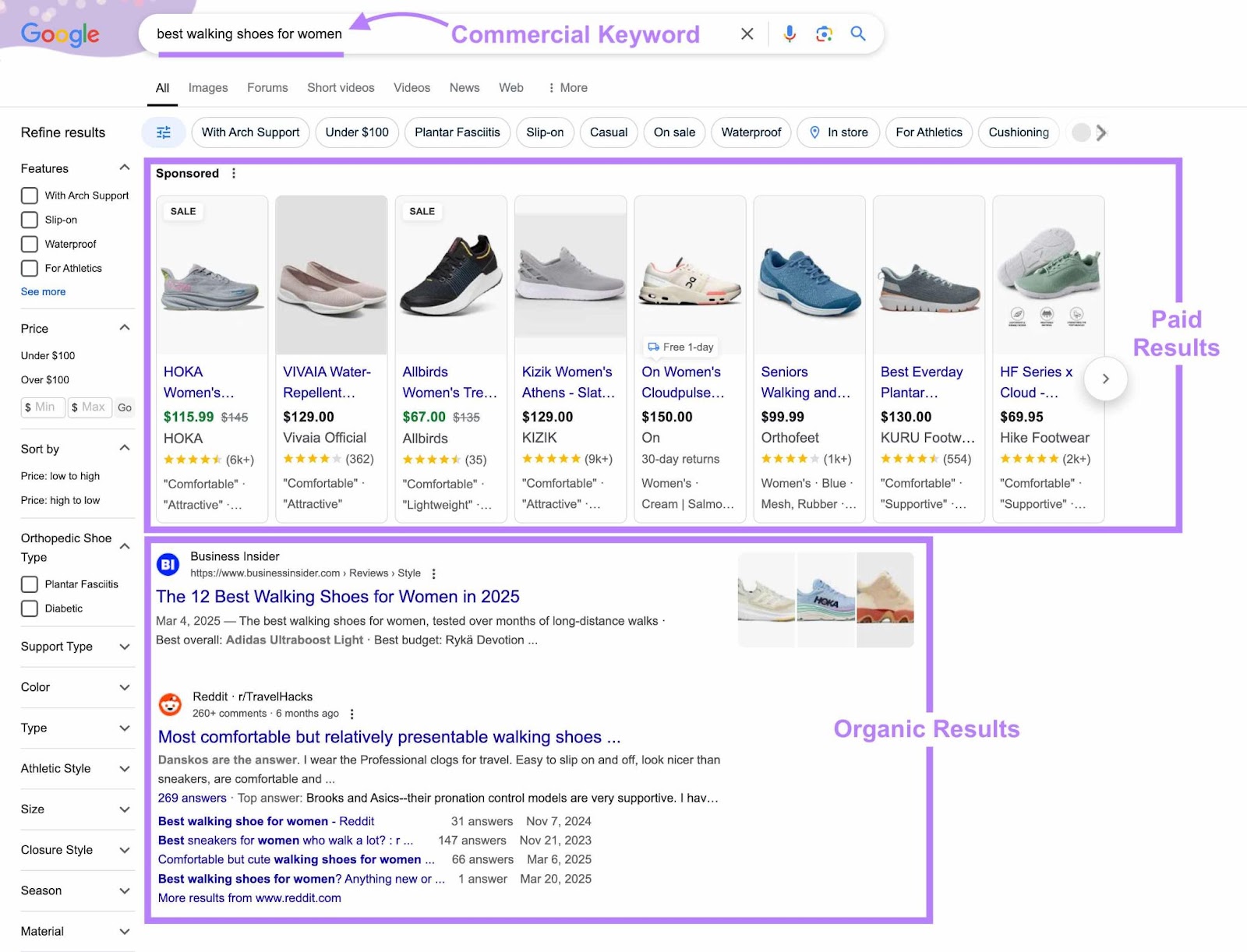Click See more under Features

tap(42, 291)
